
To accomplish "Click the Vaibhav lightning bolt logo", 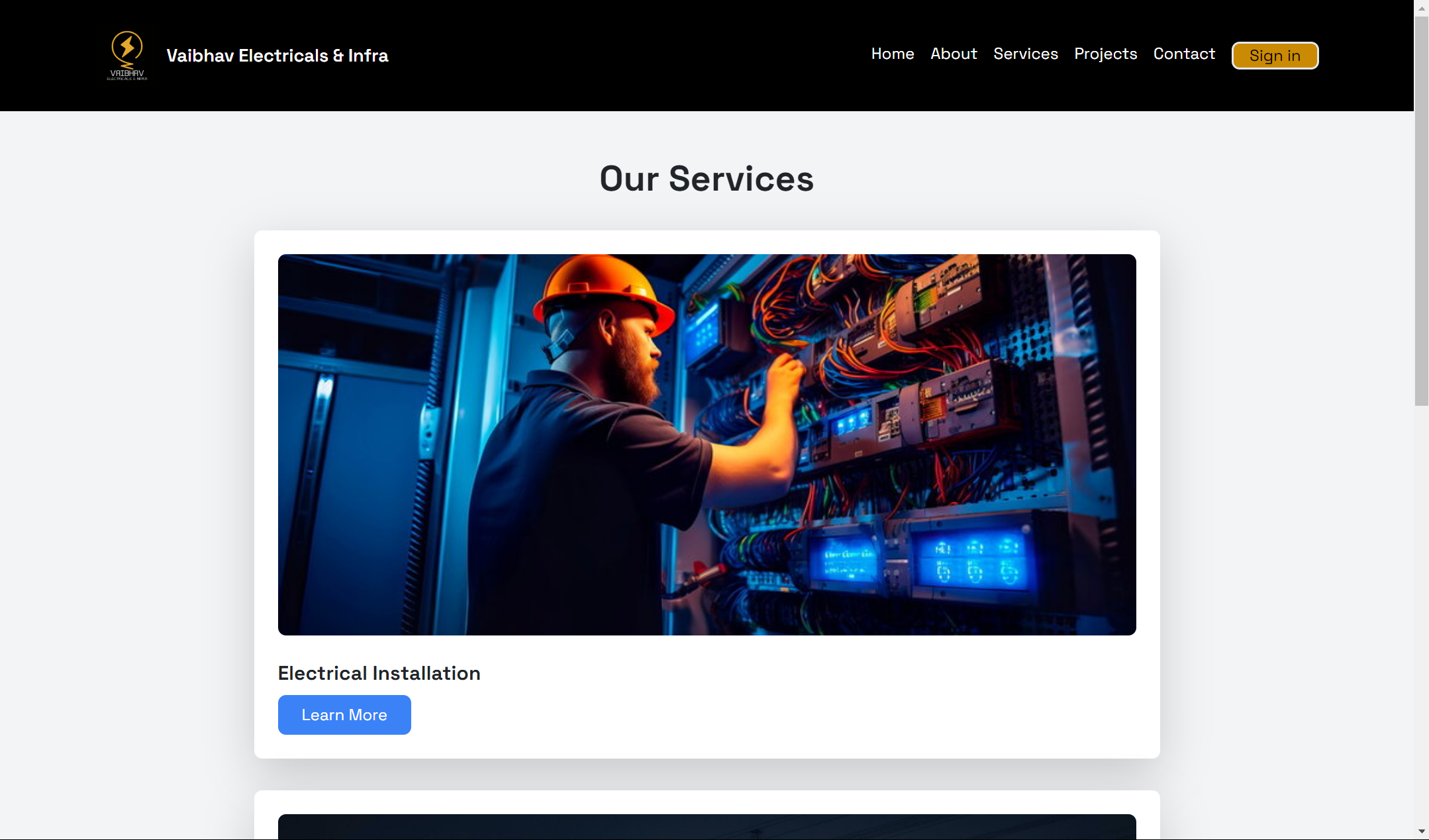I will click(x=127, y=56).
